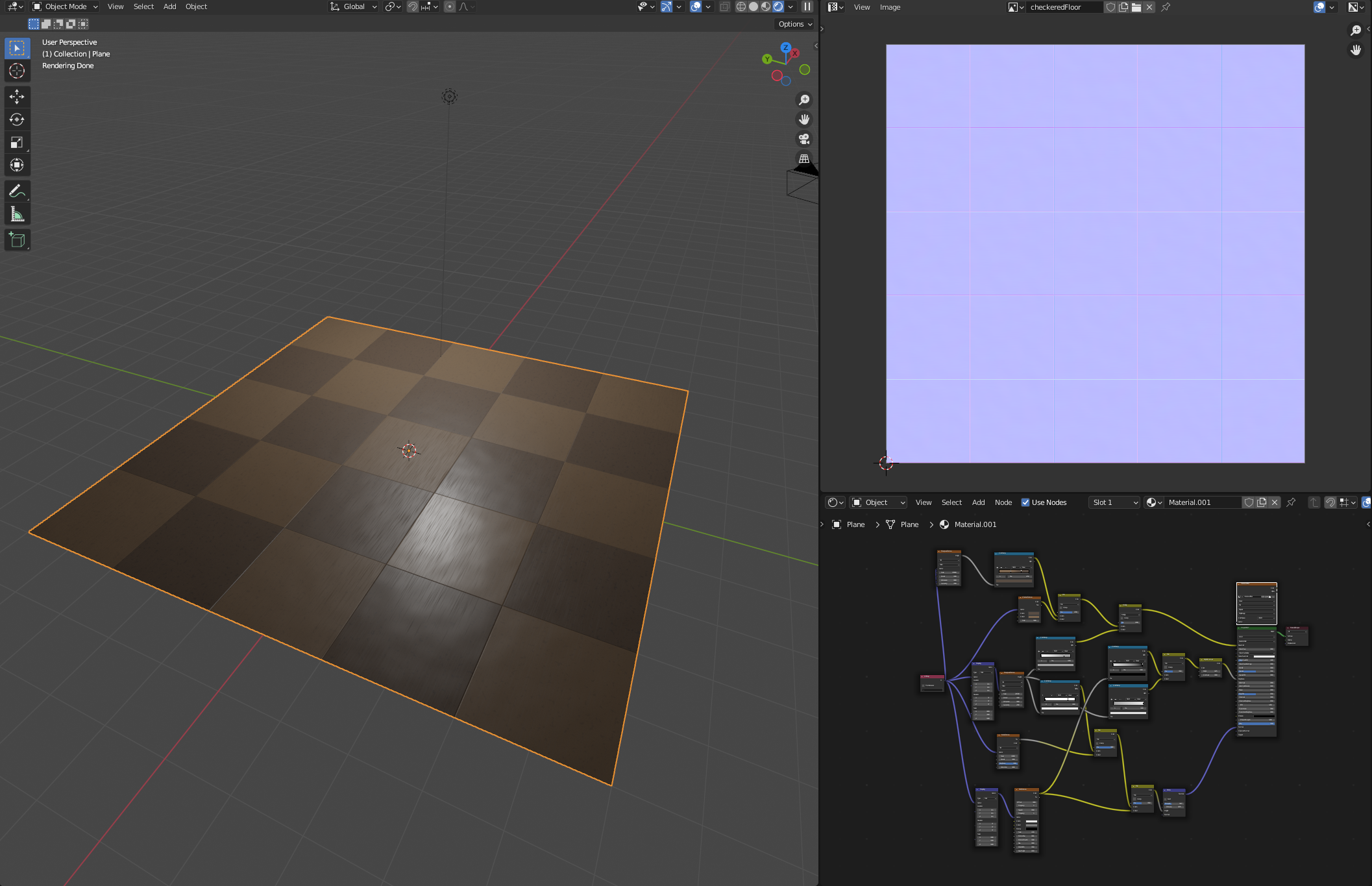Open the Add menu in 3D viewport
Image resolution: width=1372 pixels, height=886 pixels.
point(169,6)
